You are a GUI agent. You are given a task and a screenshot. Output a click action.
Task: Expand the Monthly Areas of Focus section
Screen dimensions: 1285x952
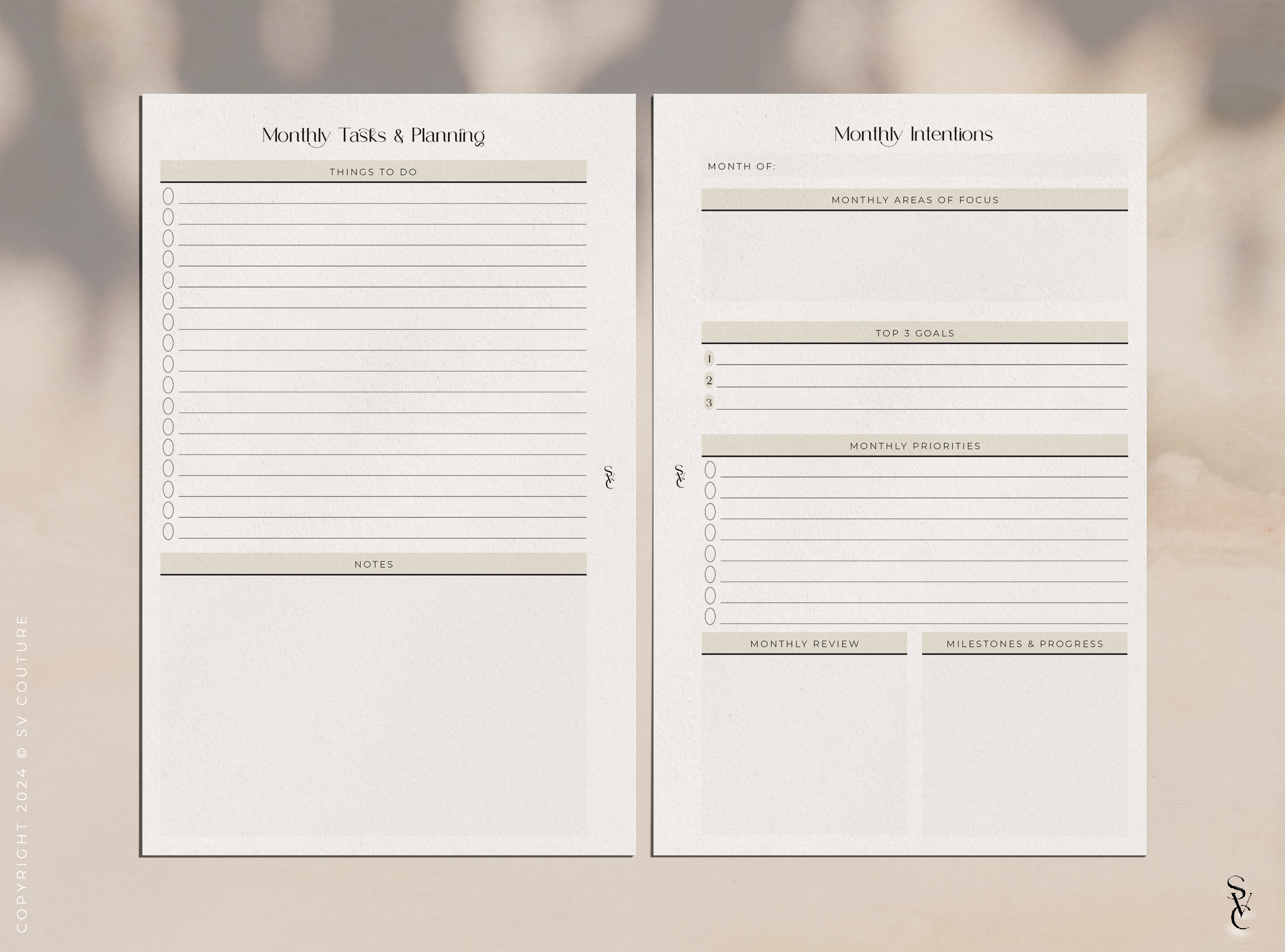click(x=914, y=200)
